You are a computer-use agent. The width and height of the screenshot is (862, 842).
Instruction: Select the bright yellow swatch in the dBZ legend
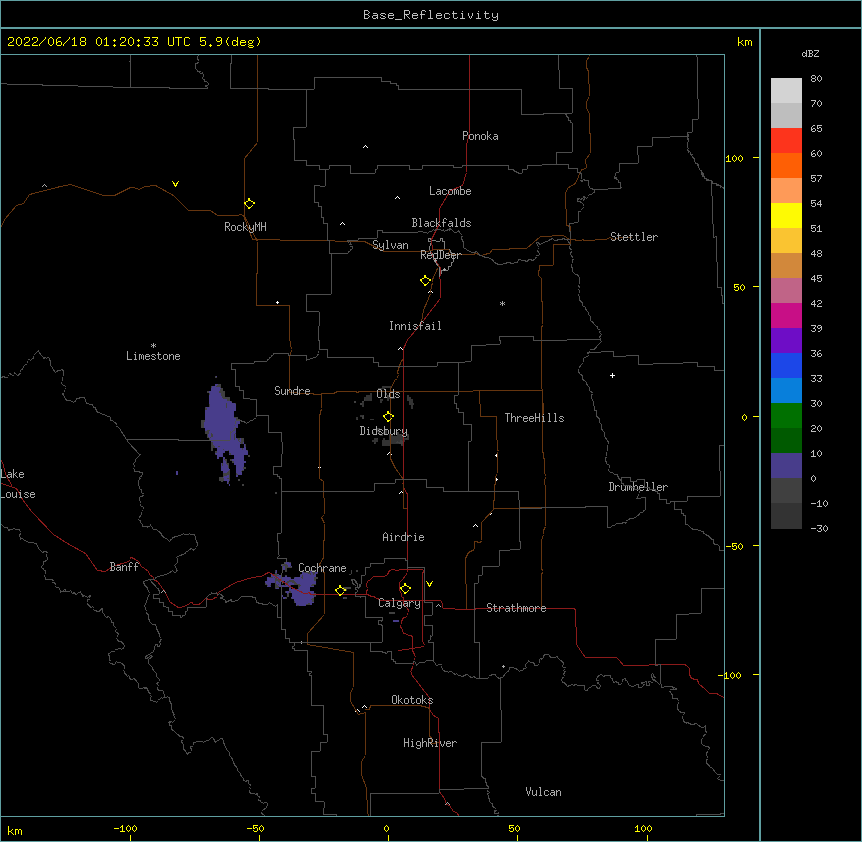tap(786, 215)
